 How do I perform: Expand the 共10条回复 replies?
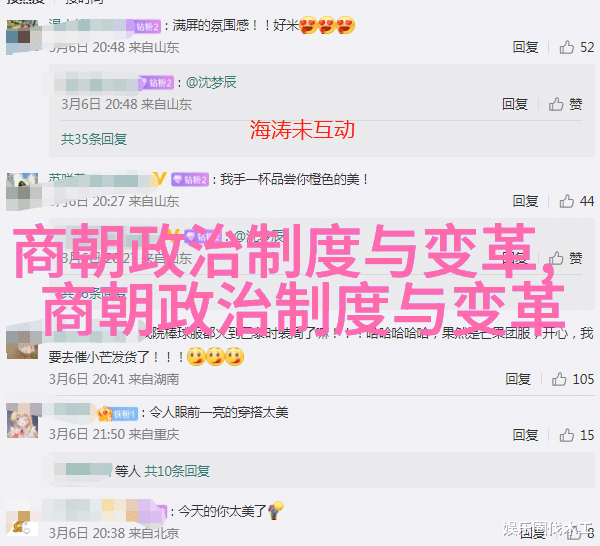click(177, 471)
